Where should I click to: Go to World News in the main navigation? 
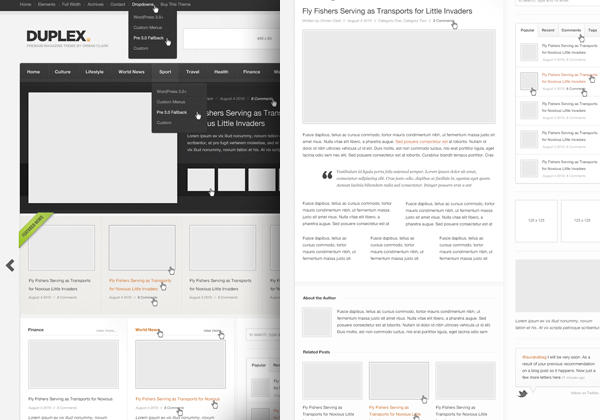click(x=131, y=72)
